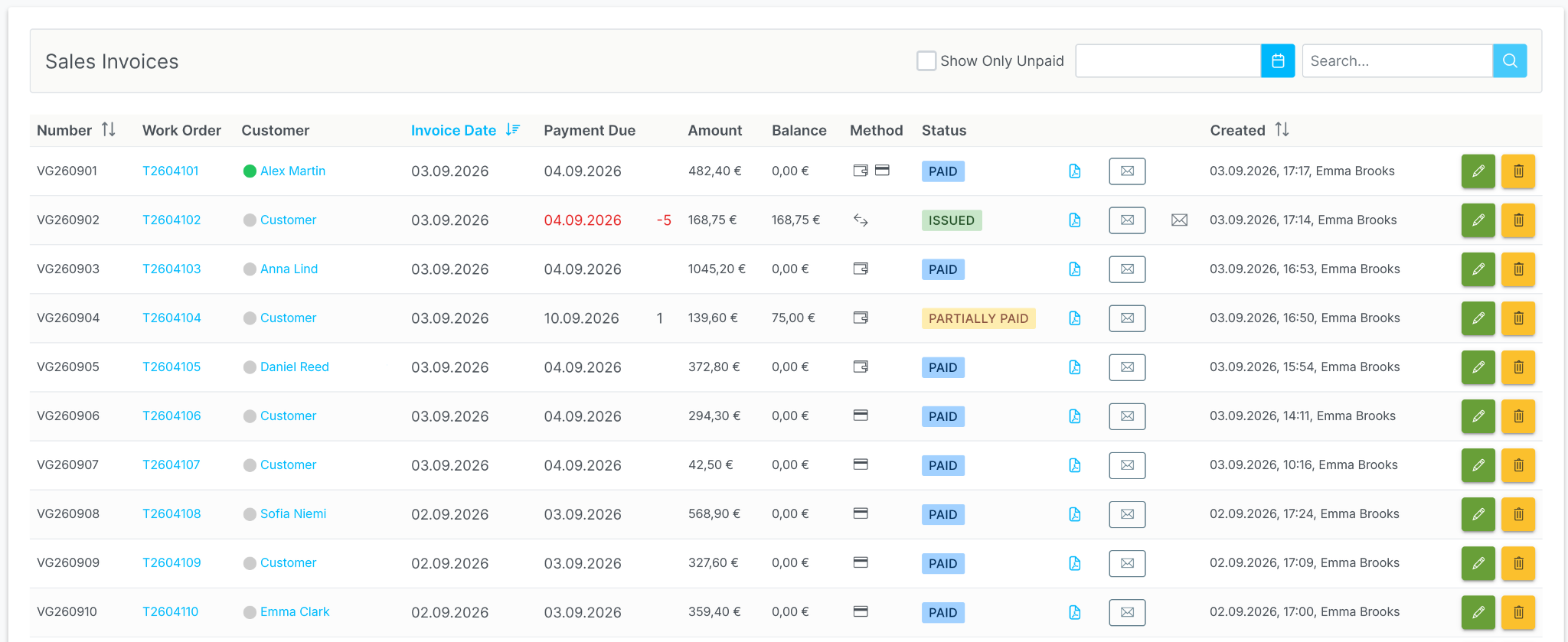This screenshot has width=1568, height=642.
Task: Edit invoice VG260910
Action: point(1478,612)
